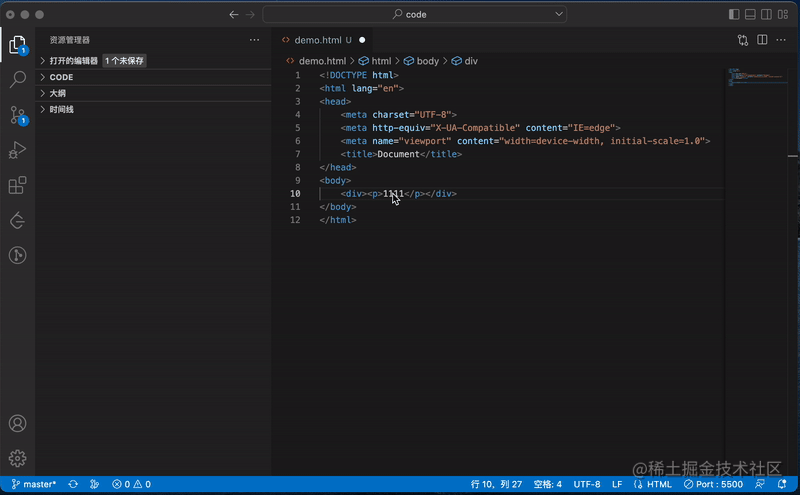The height and width of the screenshot is (495, 800).
Task: Click demo.html in the breadcrumb
Action: point(322,61)
